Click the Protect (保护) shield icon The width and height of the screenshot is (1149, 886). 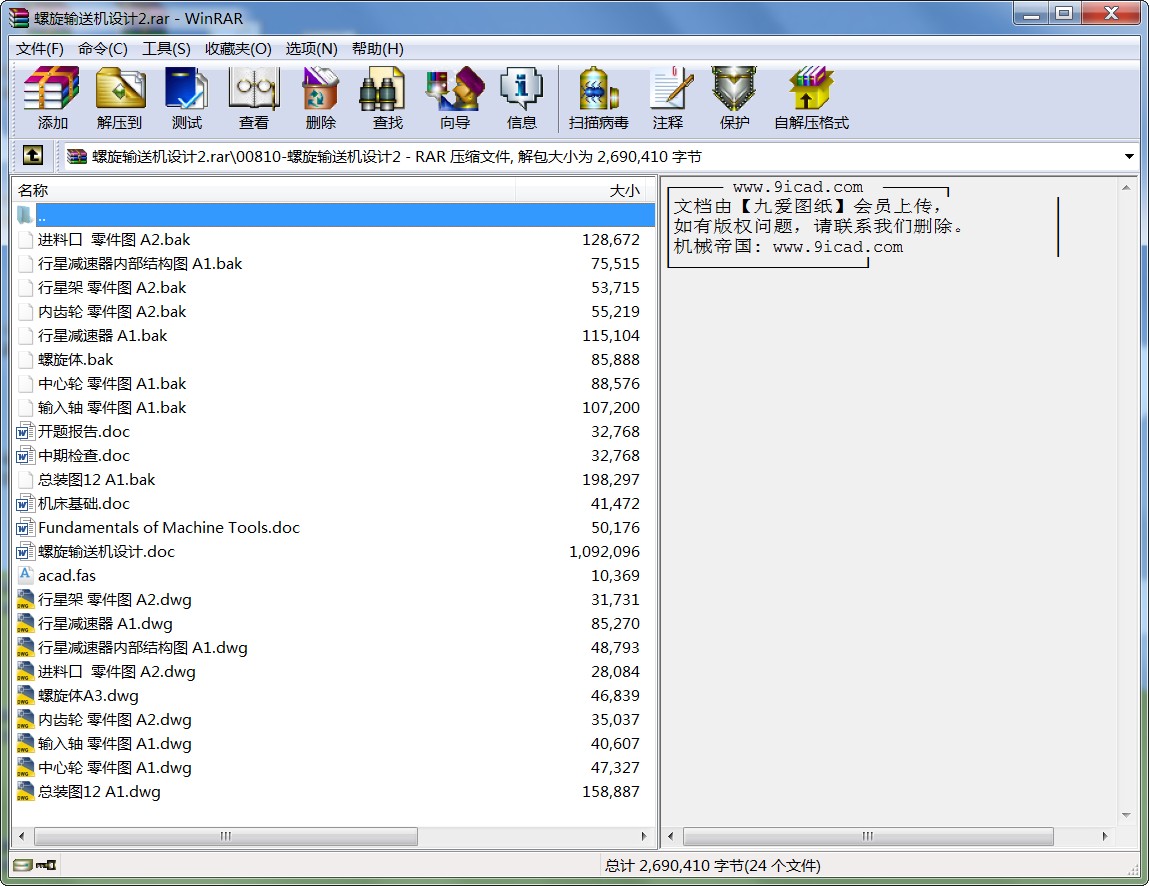734,98
